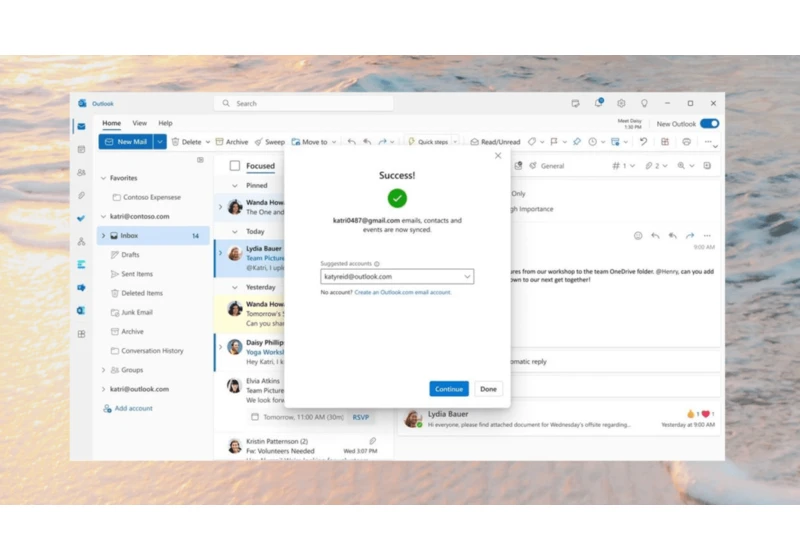This screenshot has height=560, width=800.
Task: Turn off the New Outlook toggle
Action: point(710,124)
